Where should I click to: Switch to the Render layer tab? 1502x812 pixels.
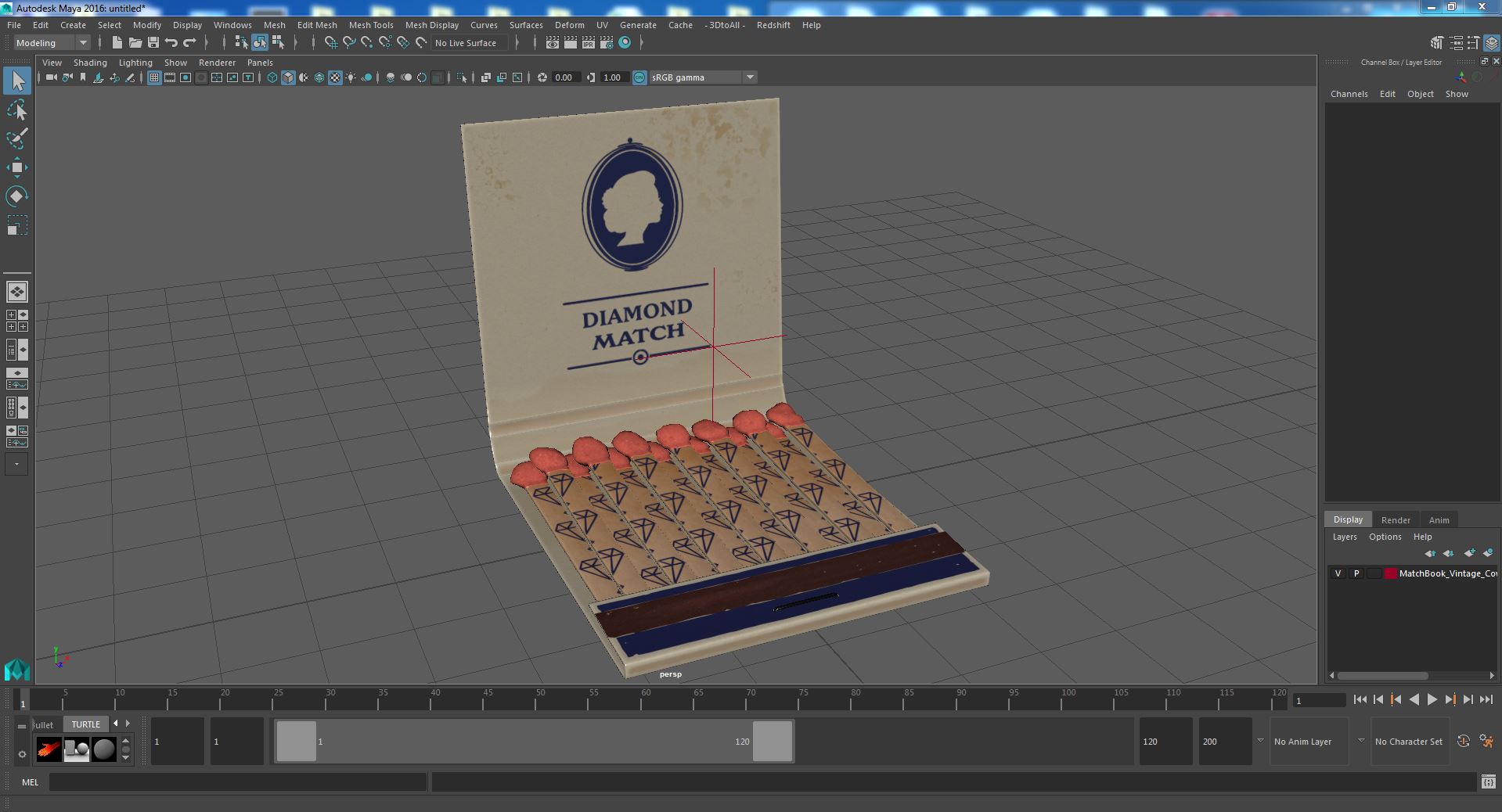pyautogui.click(x=1396, y=520)
